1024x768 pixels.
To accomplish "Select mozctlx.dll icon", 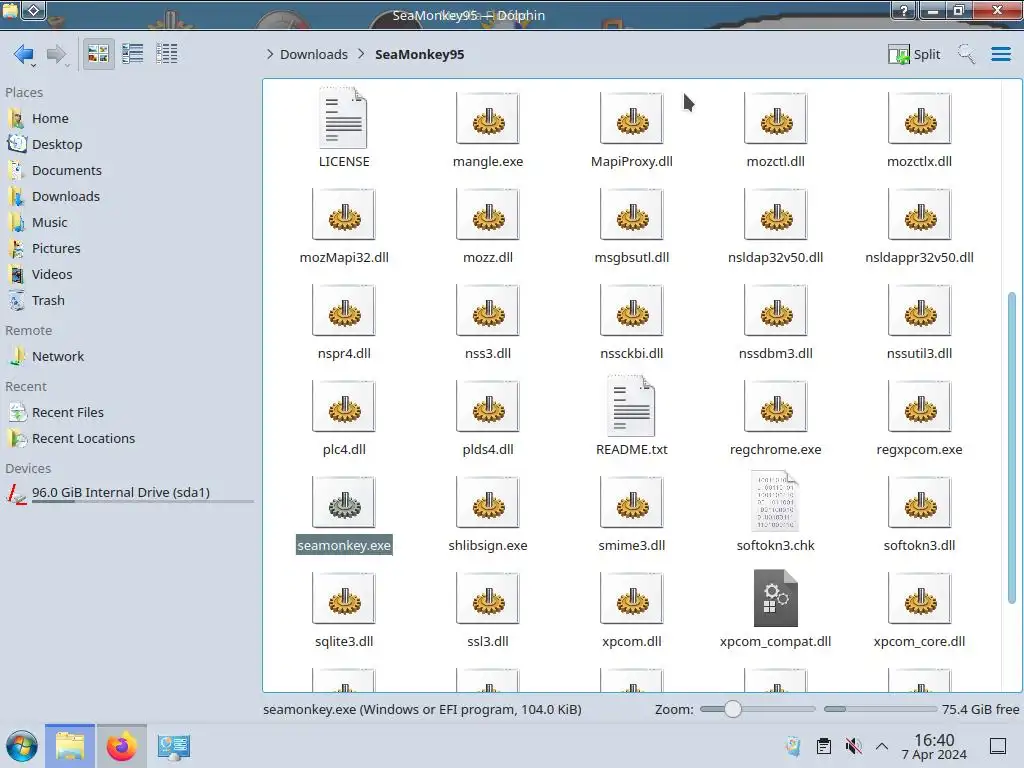I will [920, 118].
